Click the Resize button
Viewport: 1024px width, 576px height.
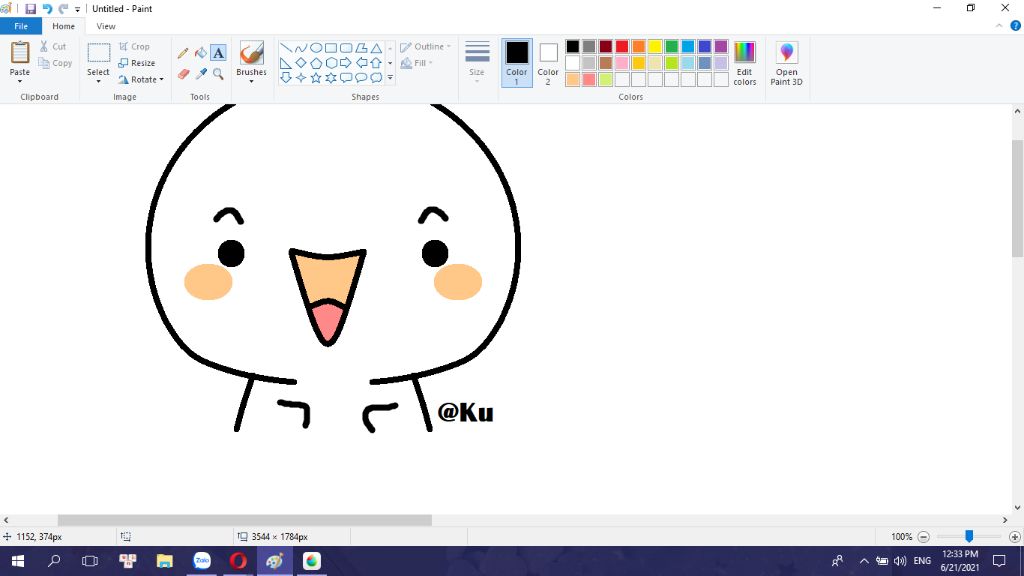[x=136, y=63]
